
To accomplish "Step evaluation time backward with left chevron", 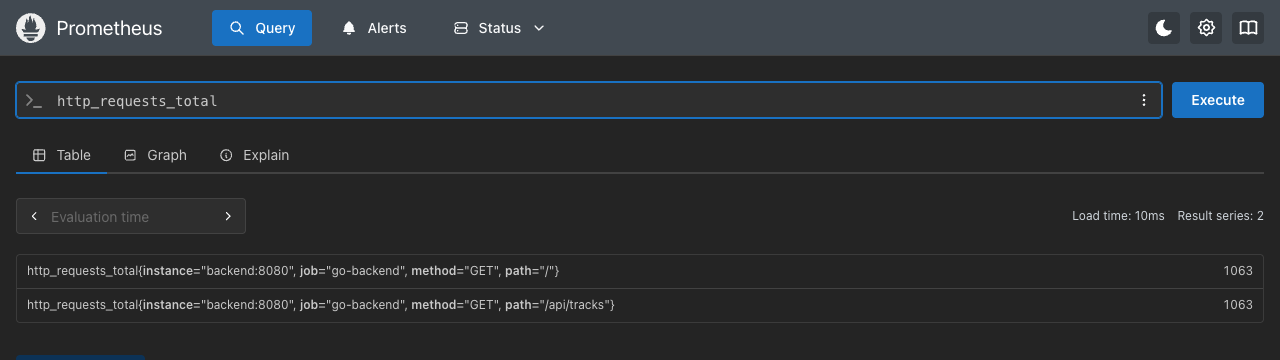I will tap(34, 216).
